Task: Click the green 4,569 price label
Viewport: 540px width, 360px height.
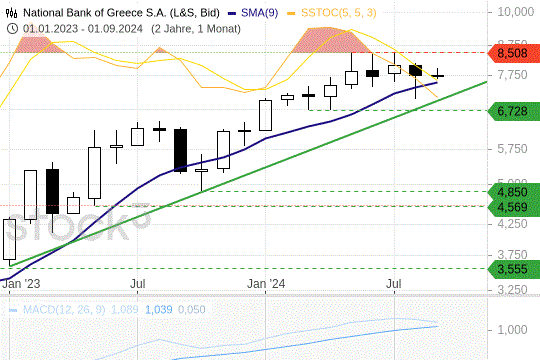Action: (x=514, y=207)
